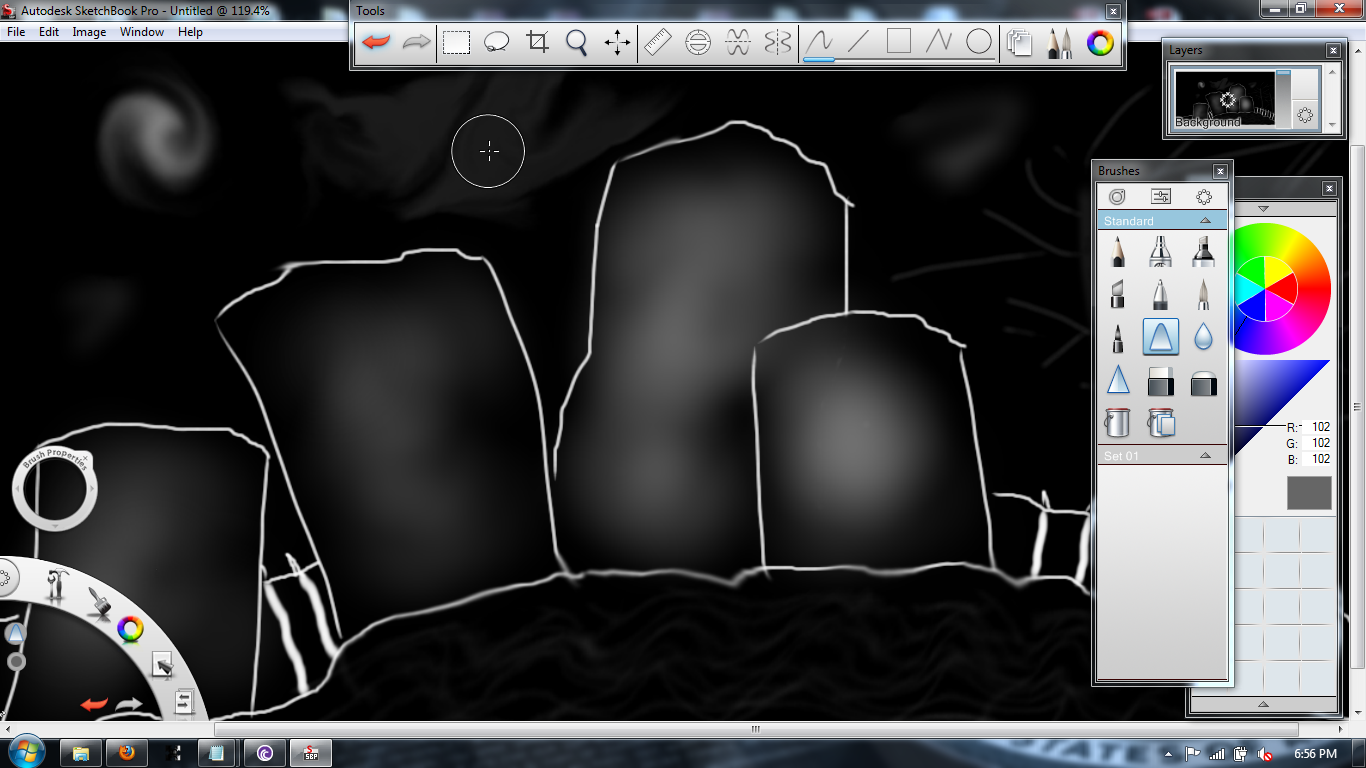Open the Background layer marking menu
The image size is (1366, 768).
pos(1305,115)
